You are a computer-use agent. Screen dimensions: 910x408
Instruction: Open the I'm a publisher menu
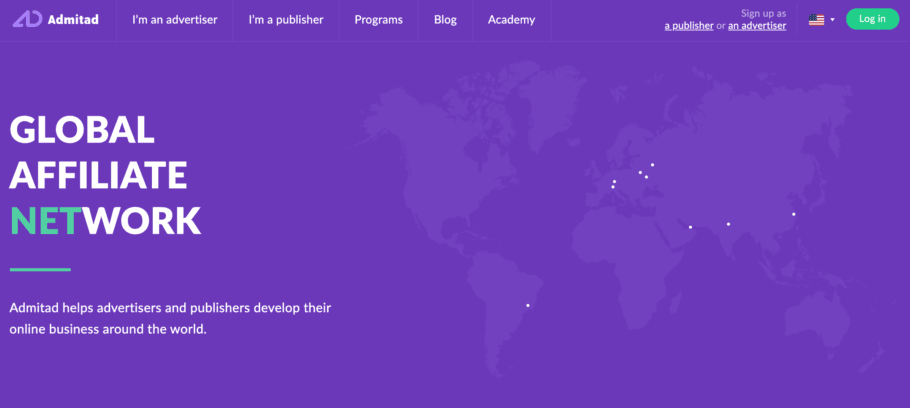pyautogui.click(x=286, y=20)
